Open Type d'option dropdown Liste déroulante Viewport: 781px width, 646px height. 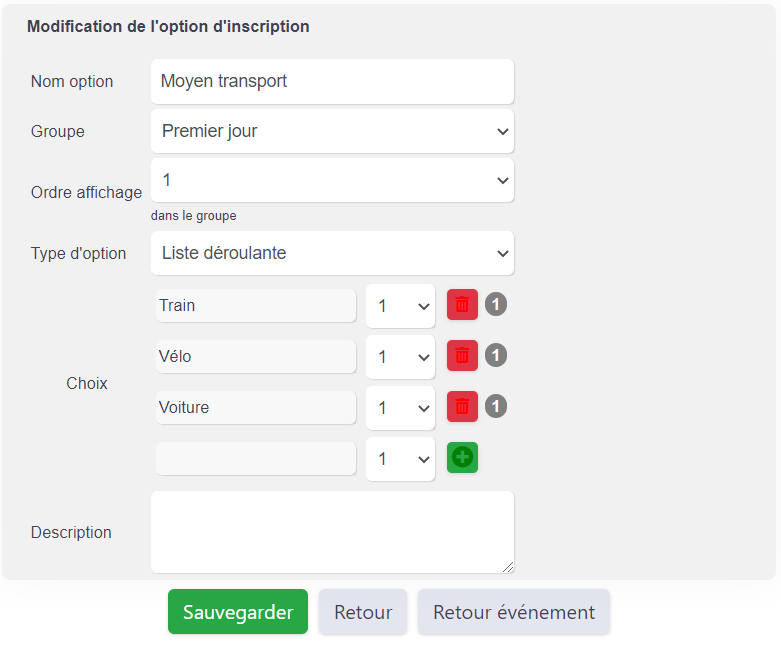(332, 253)
